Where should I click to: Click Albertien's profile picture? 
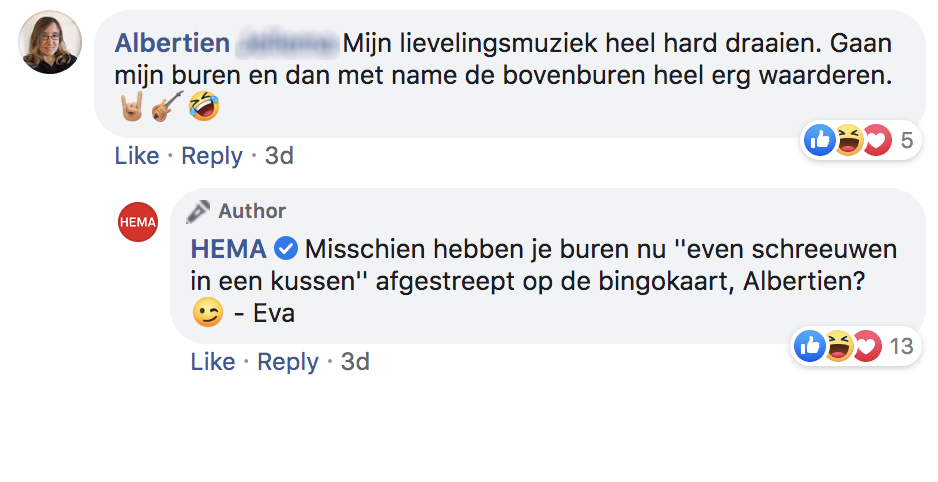click(50, 42)
